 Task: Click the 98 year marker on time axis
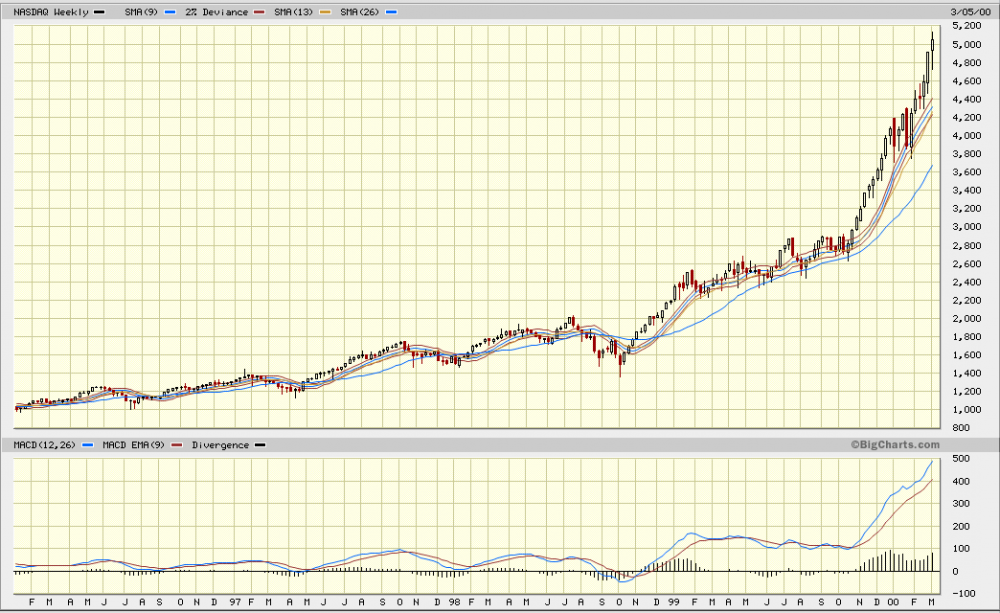click(454, 603)
